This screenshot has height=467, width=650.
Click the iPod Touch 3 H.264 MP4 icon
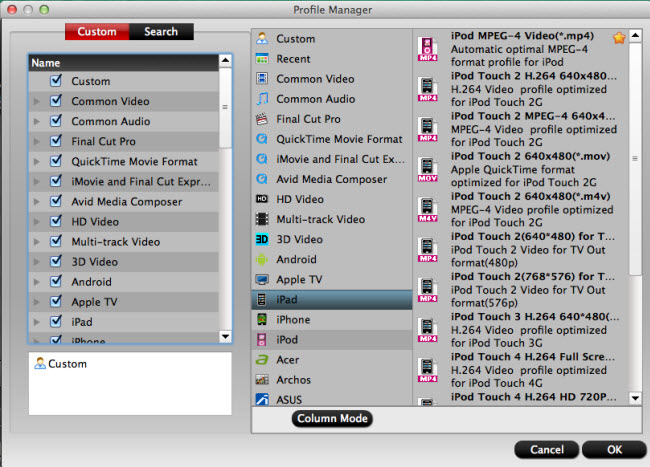pyautogui.click(x=427, y=330)
